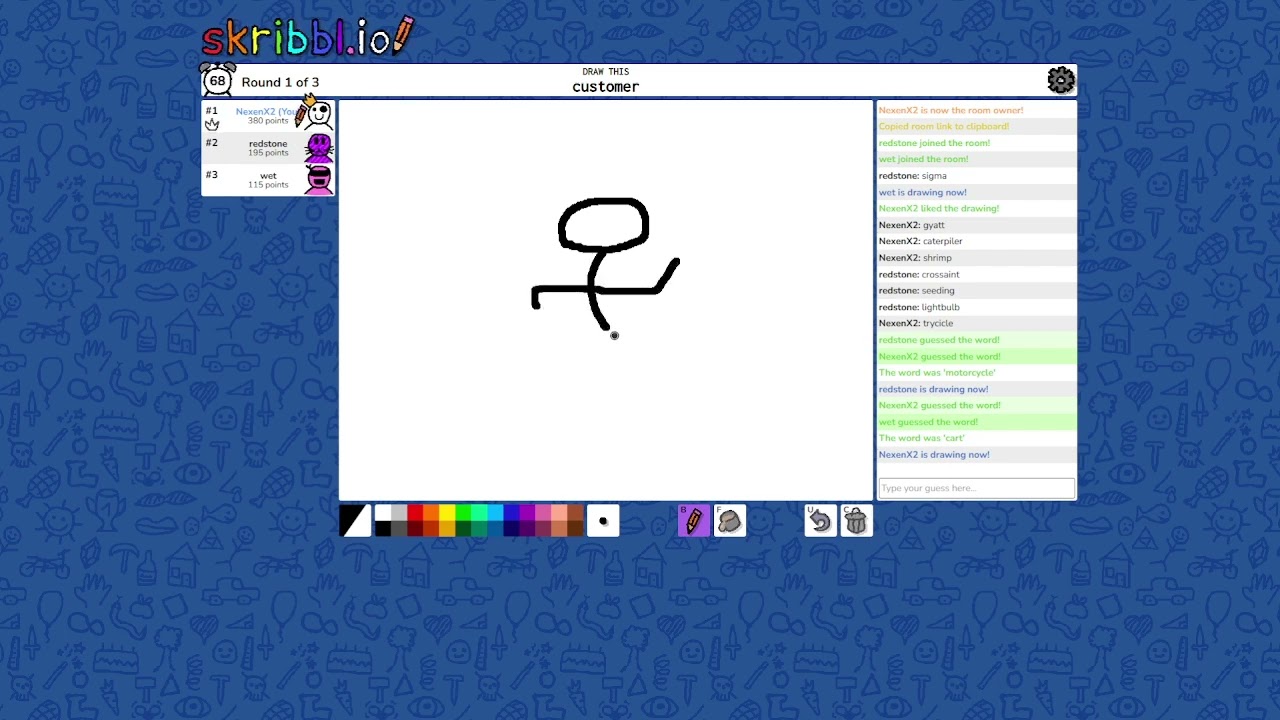Click 'Copied room link to clipboard!' message
This screenshot has height=720, width=1280.
point(944,127)
